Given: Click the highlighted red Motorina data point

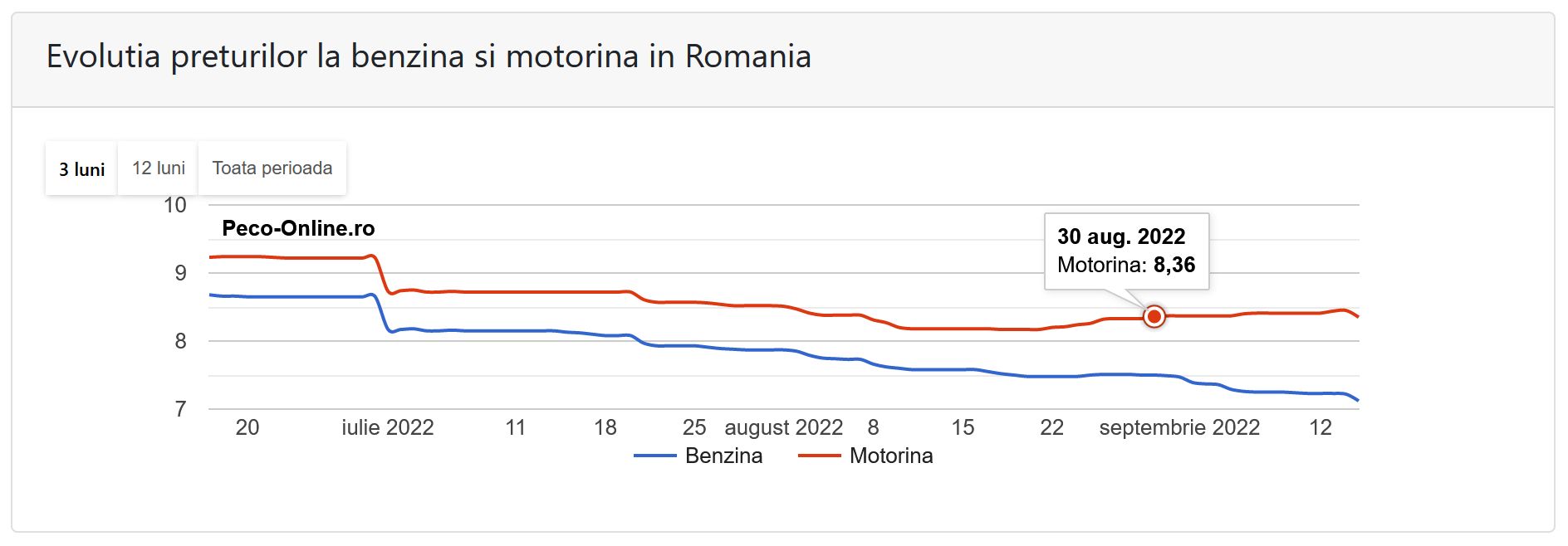Looking at the screenshot, I should pyautogui.click(x=1154, y=316).
